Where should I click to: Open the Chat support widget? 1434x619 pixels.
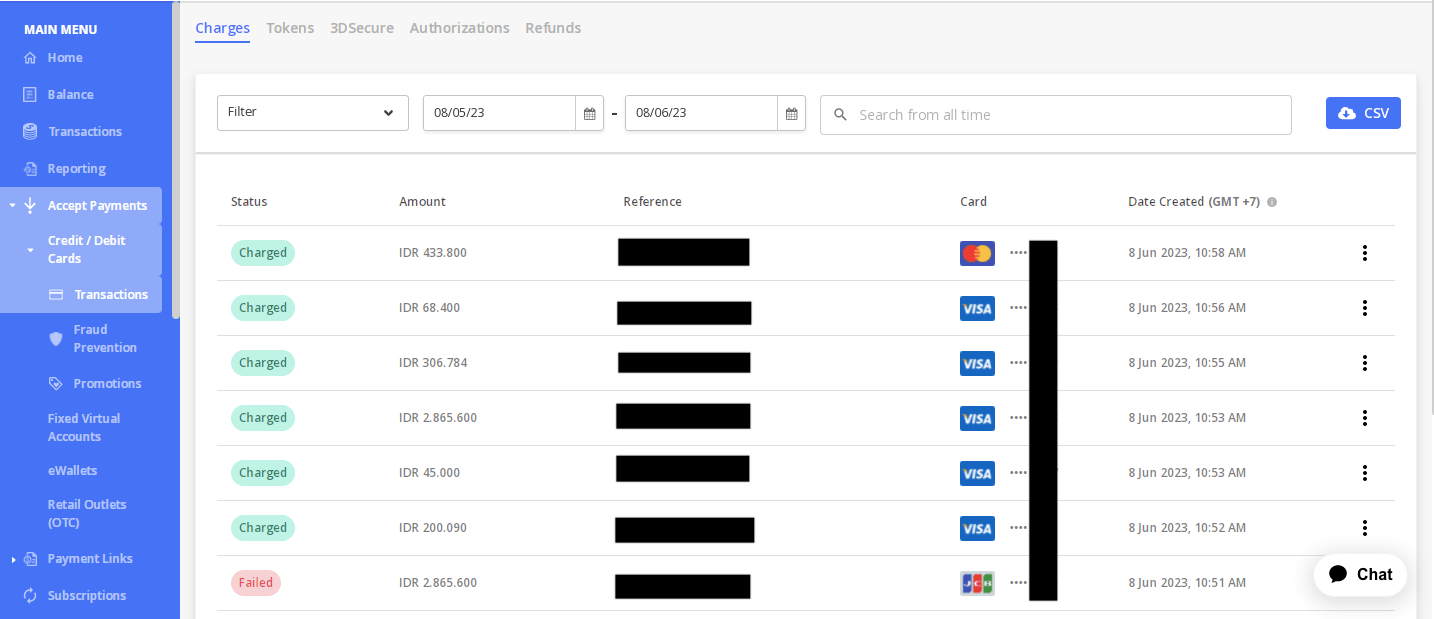click(x=1360, y=574)
